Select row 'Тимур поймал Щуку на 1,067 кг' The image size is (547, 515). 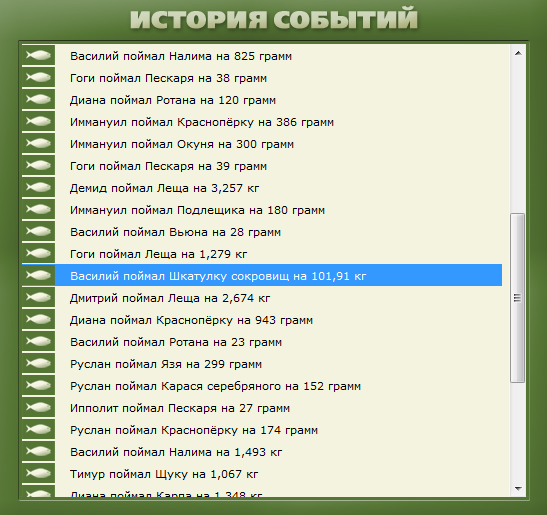pyautogui.click(x=262, y=473)
